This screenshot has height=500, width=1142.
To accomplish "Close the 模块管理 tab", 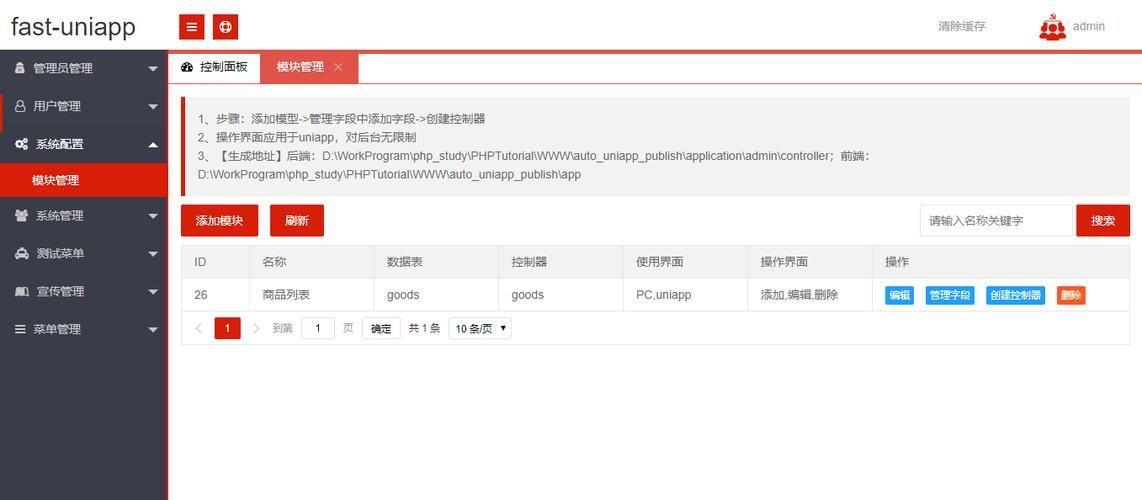I will coord(338,67).
